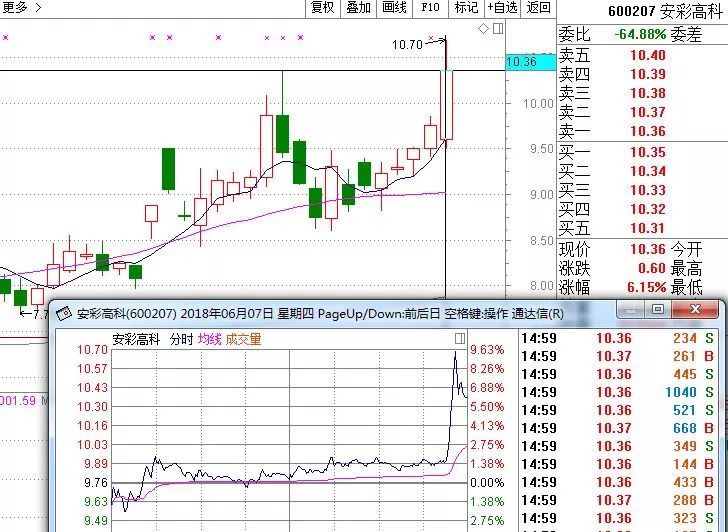
Task: Minimize the intraday popup window
Action: [630, 310]
